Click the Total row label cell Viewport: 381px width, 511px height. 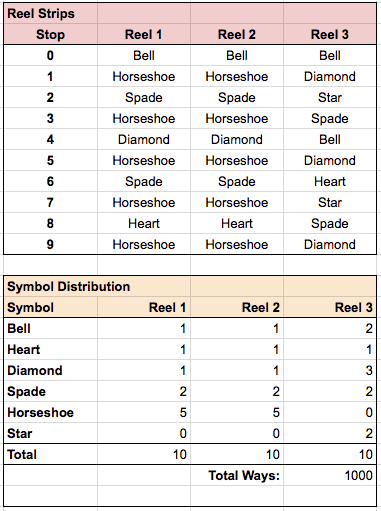point(51,454)
